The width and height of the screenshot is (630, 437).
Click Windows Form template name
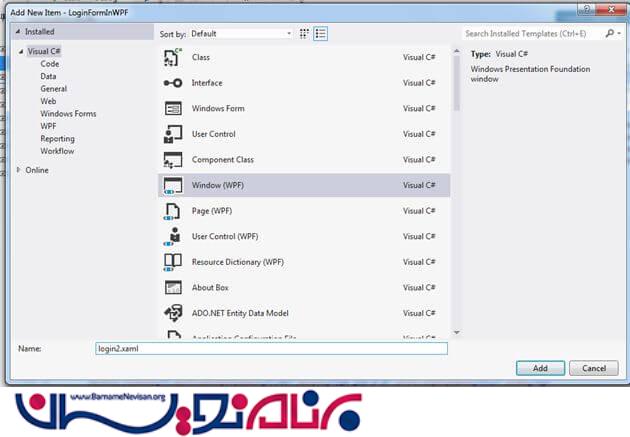pyautogui.click(x=218, y=108)
